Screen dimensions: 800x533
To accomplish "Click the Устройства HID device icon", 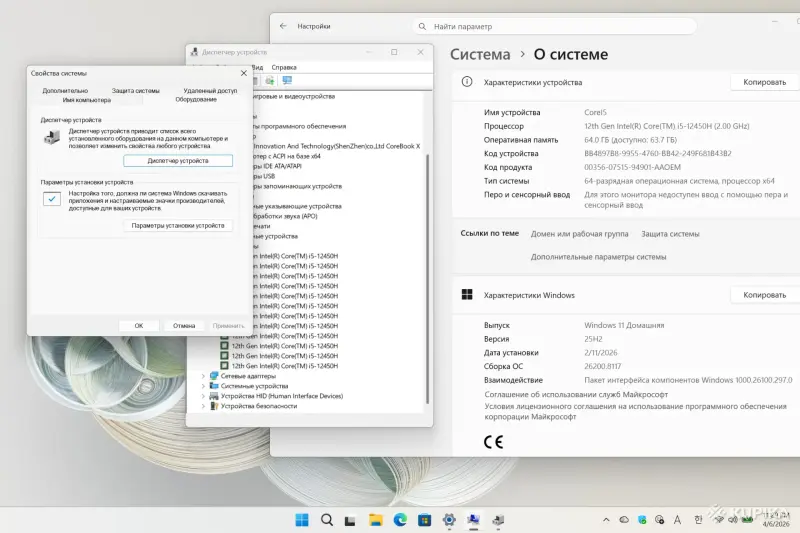I will coord(214,396).
